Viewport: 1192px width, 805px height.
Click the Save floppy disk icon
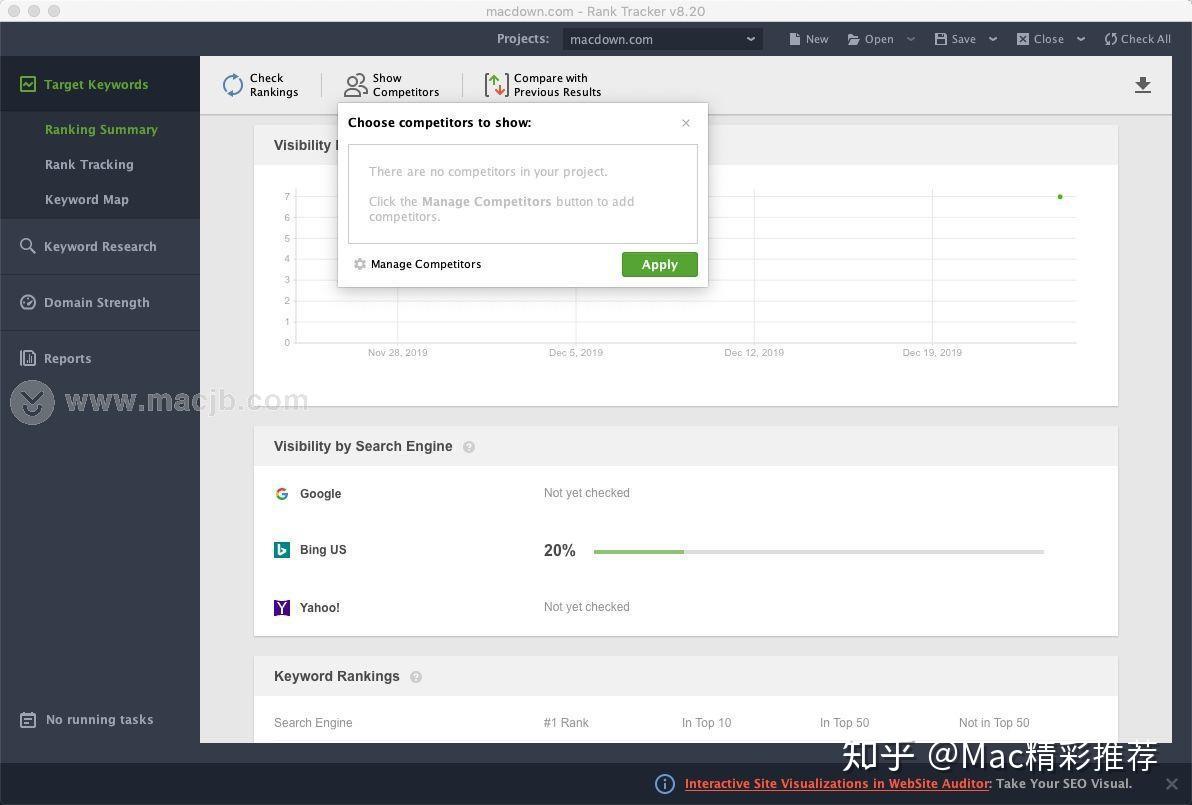tap(940, 39)
